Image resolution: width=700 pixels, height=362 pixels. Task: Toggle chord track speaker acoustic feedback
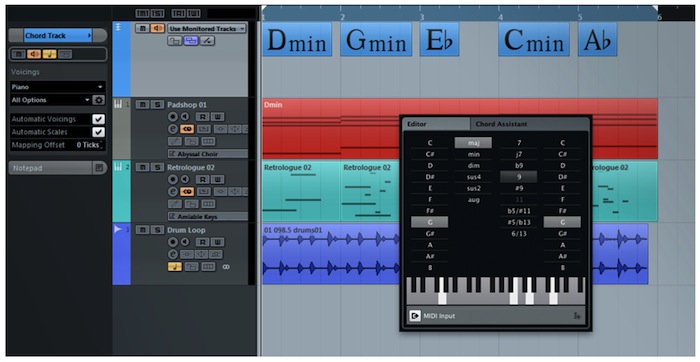pyautogui.click(x=34, y=54)
